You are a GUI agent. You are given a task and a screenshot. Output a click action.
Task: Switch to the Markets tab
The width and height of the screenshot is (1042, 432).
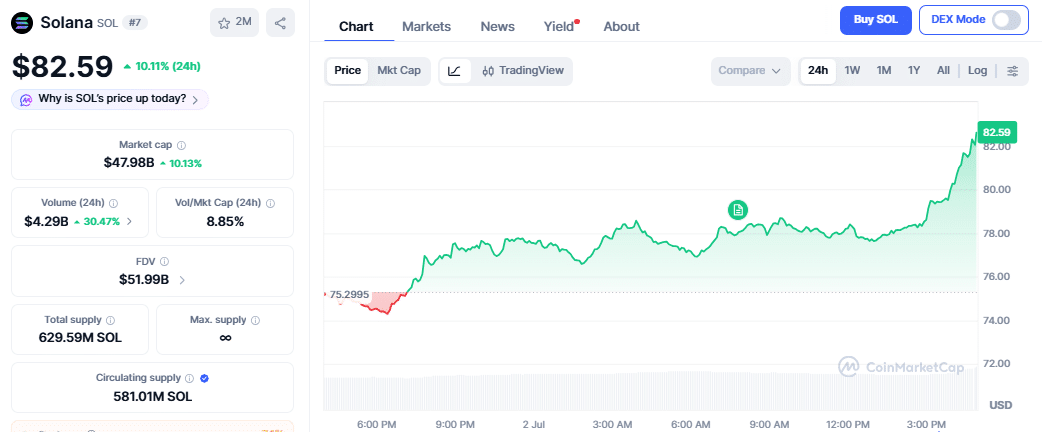pos(427,27)
